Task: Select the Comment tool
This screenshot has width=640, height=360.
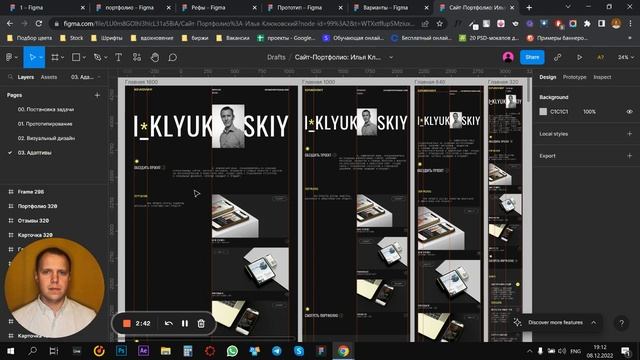Action: (x=173, y=58)
